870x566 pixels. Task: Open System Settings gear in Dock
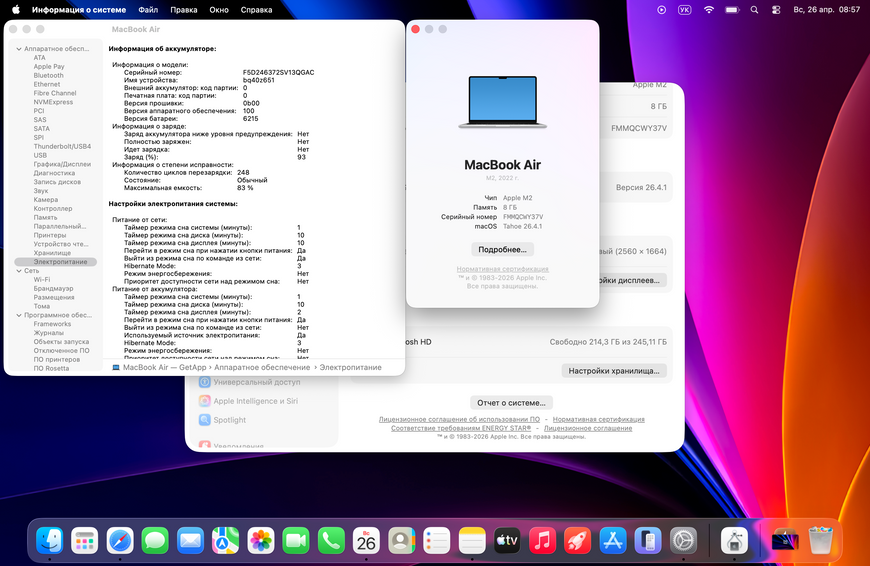pyautogui.click(x=684, y=540)
